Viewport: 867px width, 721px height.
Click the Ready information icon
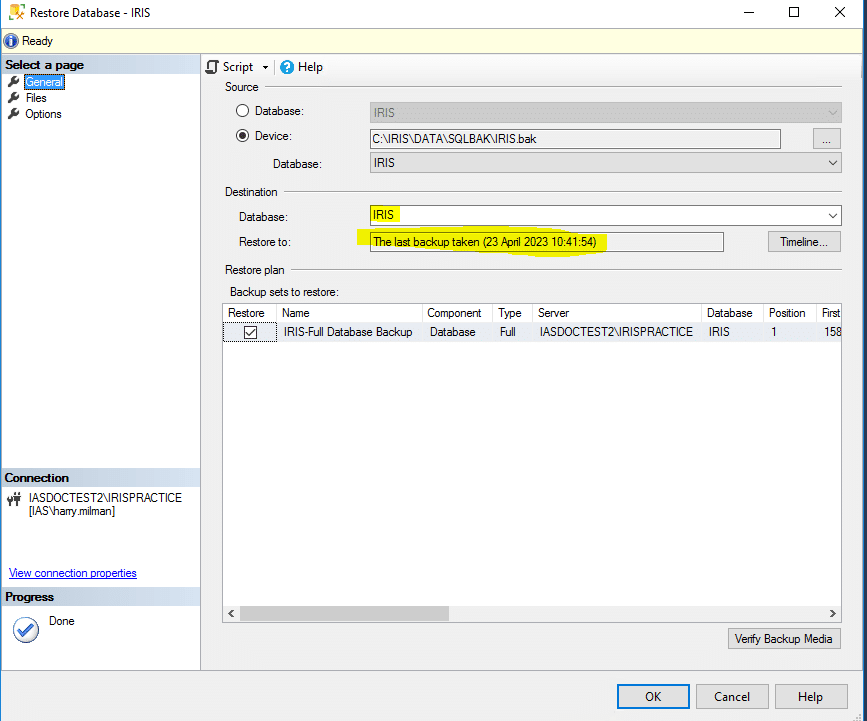(11, 41)
